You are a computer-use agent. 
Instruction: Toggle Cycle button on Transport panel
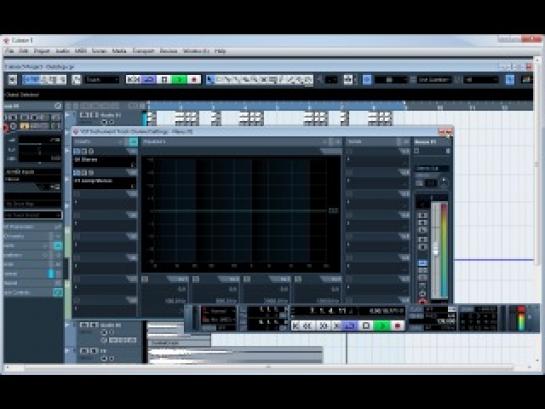point(350,326)
